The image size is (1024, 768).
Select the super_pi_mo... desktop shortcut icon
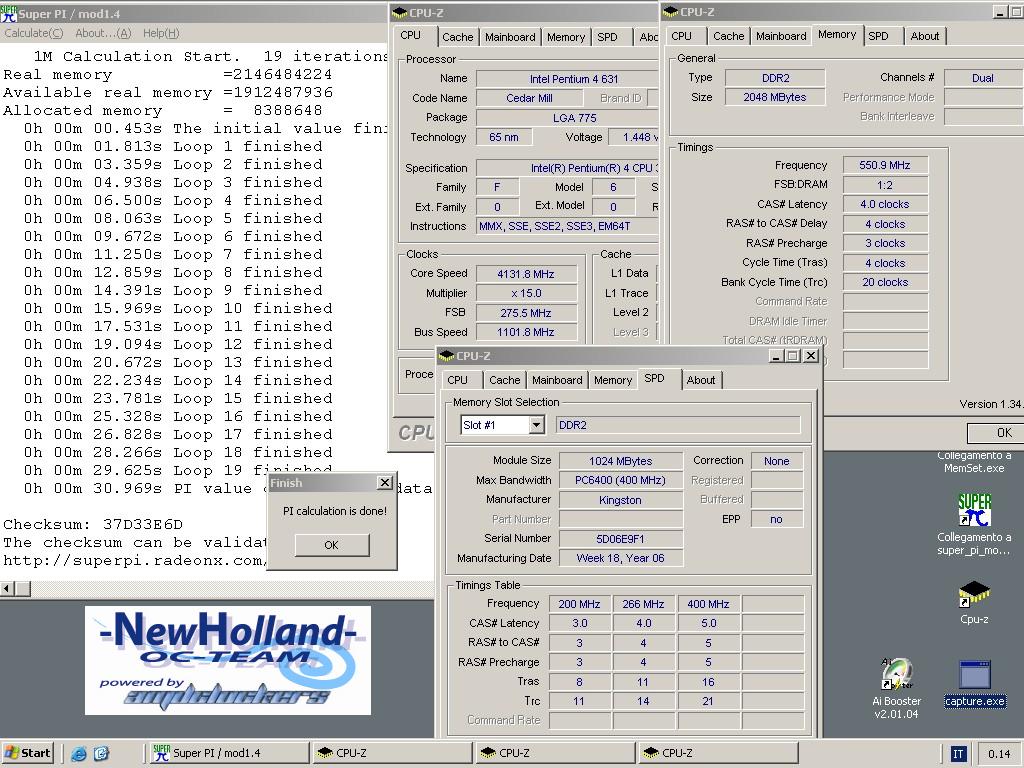click(x=974, y=510)
